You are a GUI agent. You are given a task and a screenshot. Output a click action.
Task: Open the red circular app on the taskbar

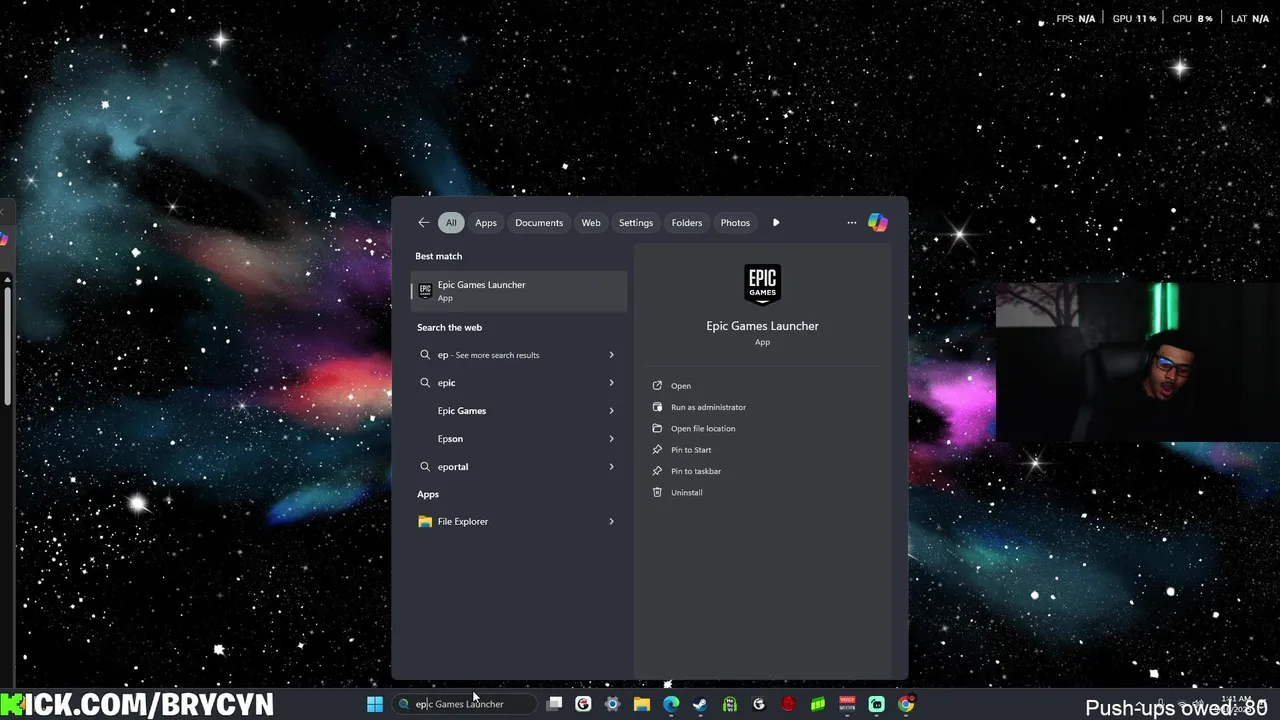point(788,704)
